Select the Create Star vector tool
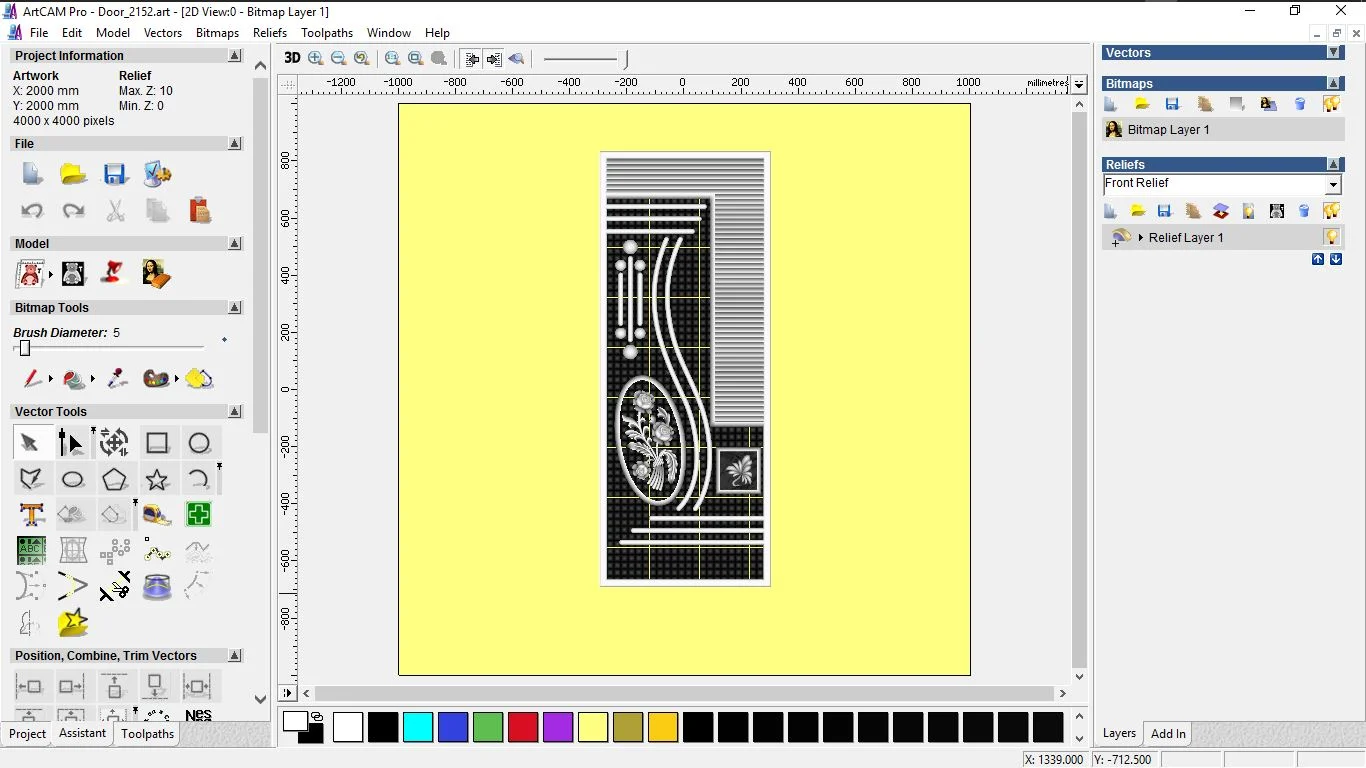The width and height of the screenshot is (1366, 768). click(x=157, y=479)
